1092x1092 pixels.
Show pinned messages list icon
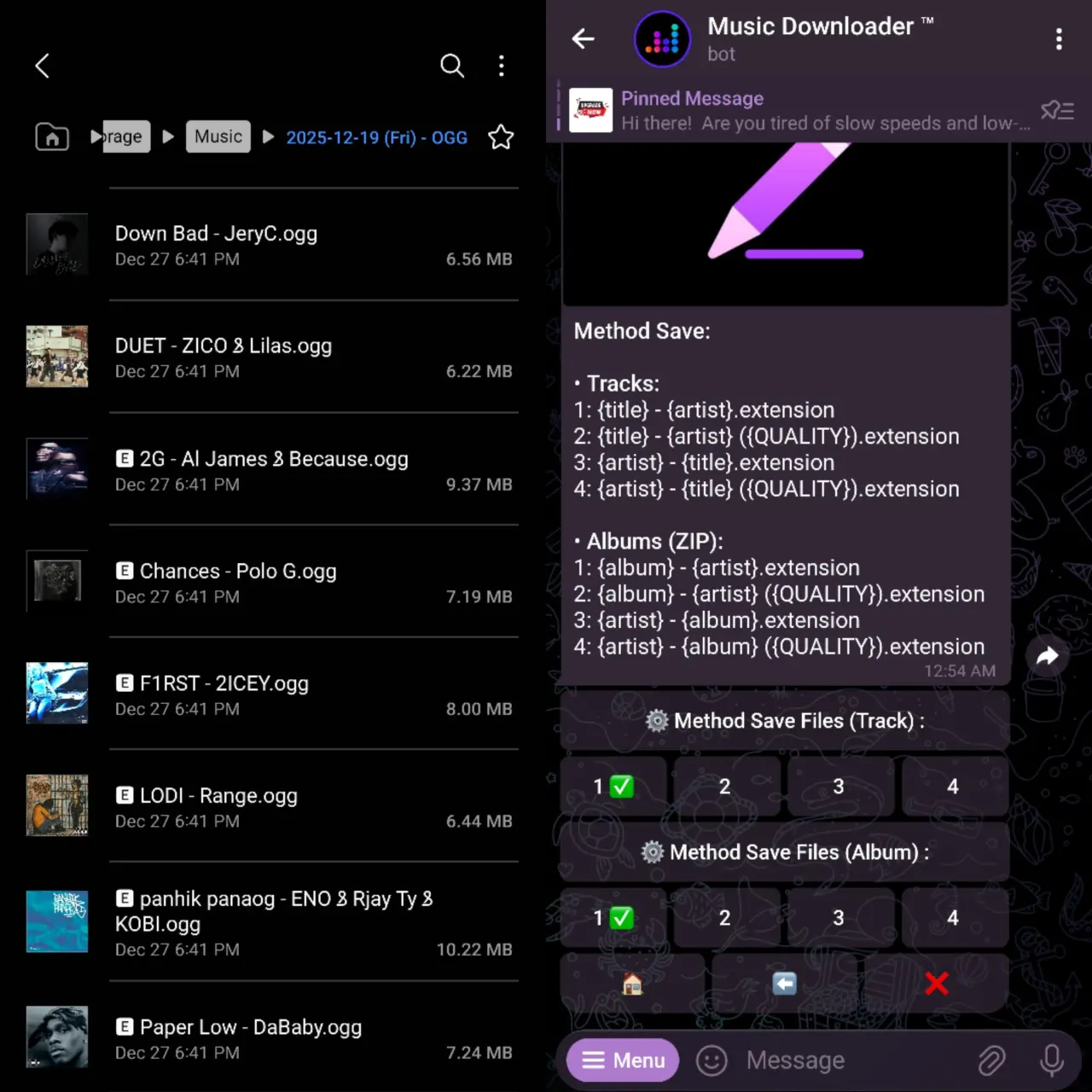pos(1057,110)
